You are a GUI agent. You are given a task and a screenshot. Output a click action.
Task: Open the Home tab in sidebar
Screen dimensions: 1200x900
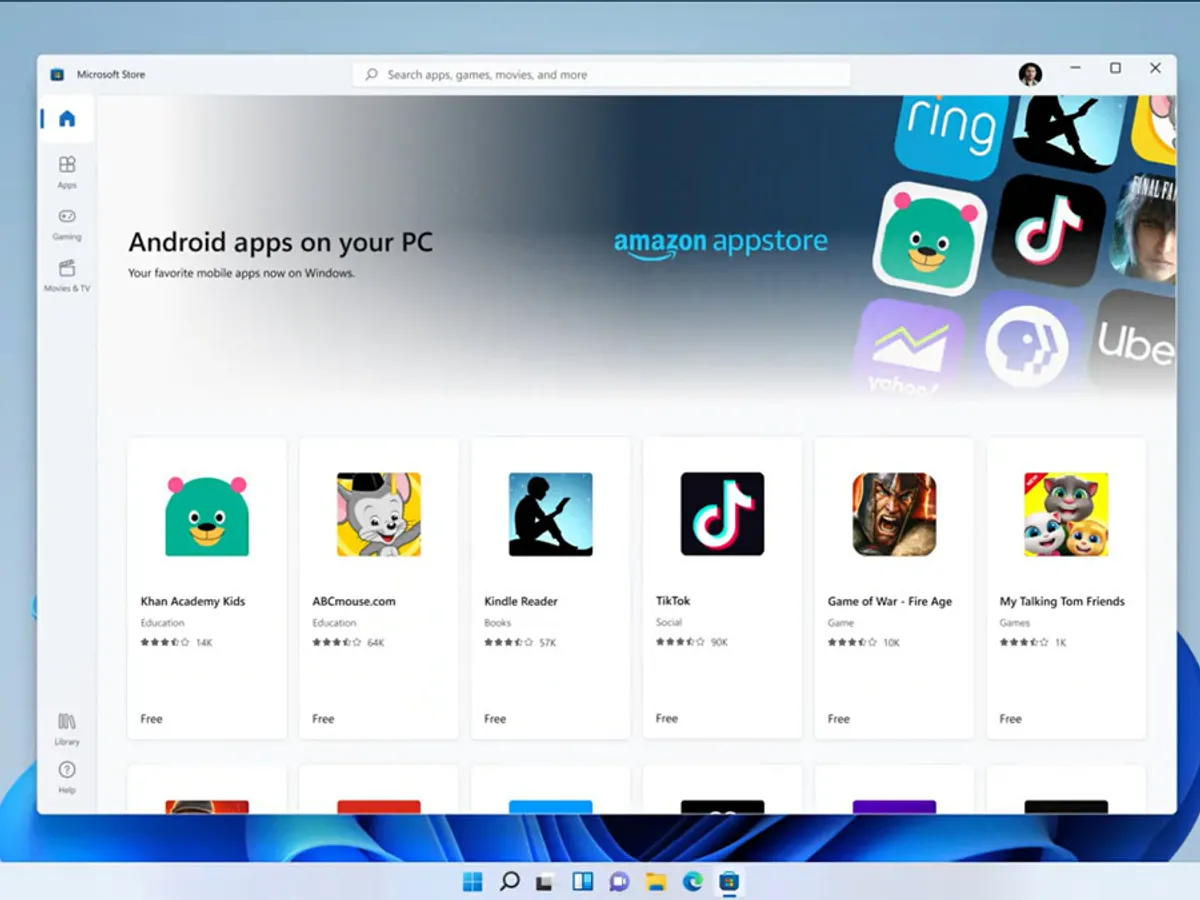pos(67,119)
